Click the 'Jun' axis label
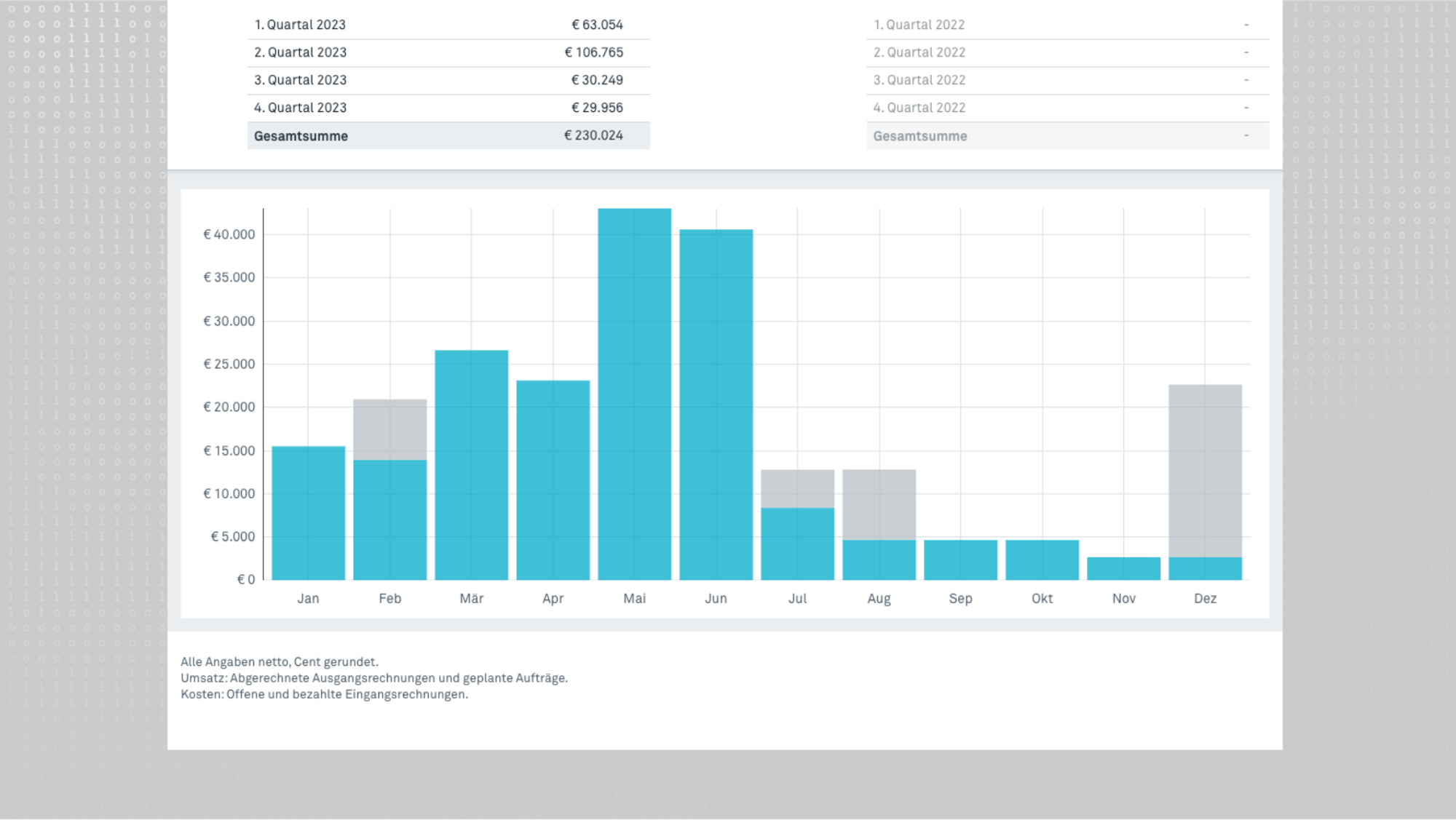Viewport: 1456px width, 820px height. (x=716, y=599)
